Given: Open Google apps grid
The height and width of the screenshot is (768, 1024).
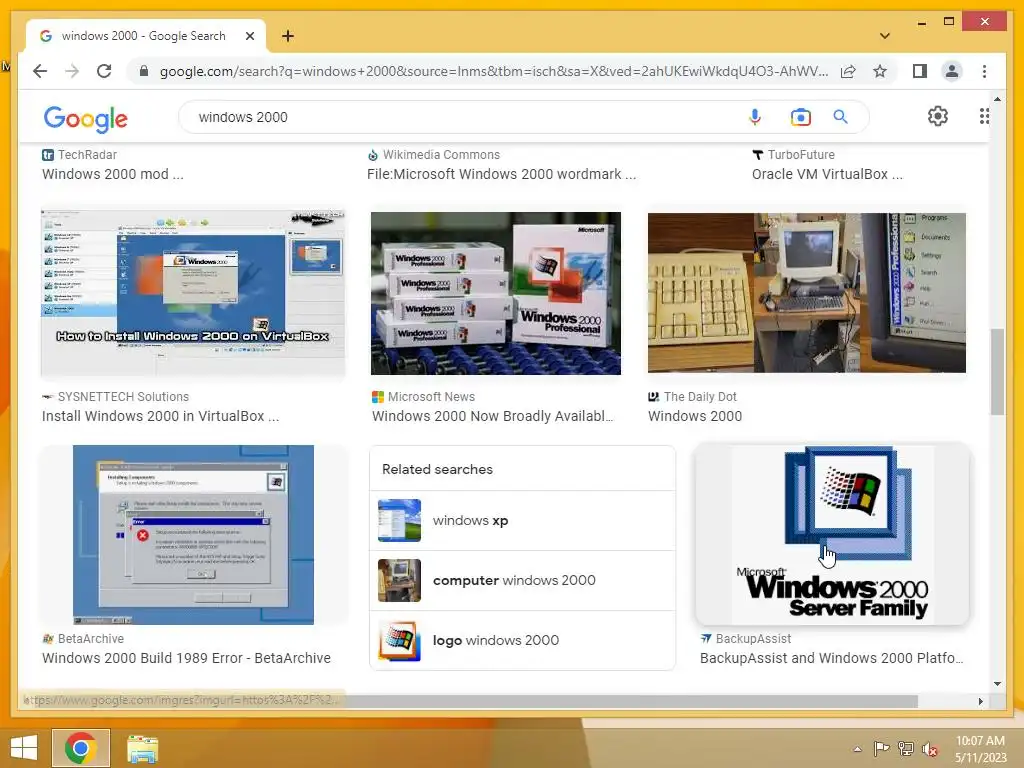Looking at the screenshot, I should (x=984, y=116).
